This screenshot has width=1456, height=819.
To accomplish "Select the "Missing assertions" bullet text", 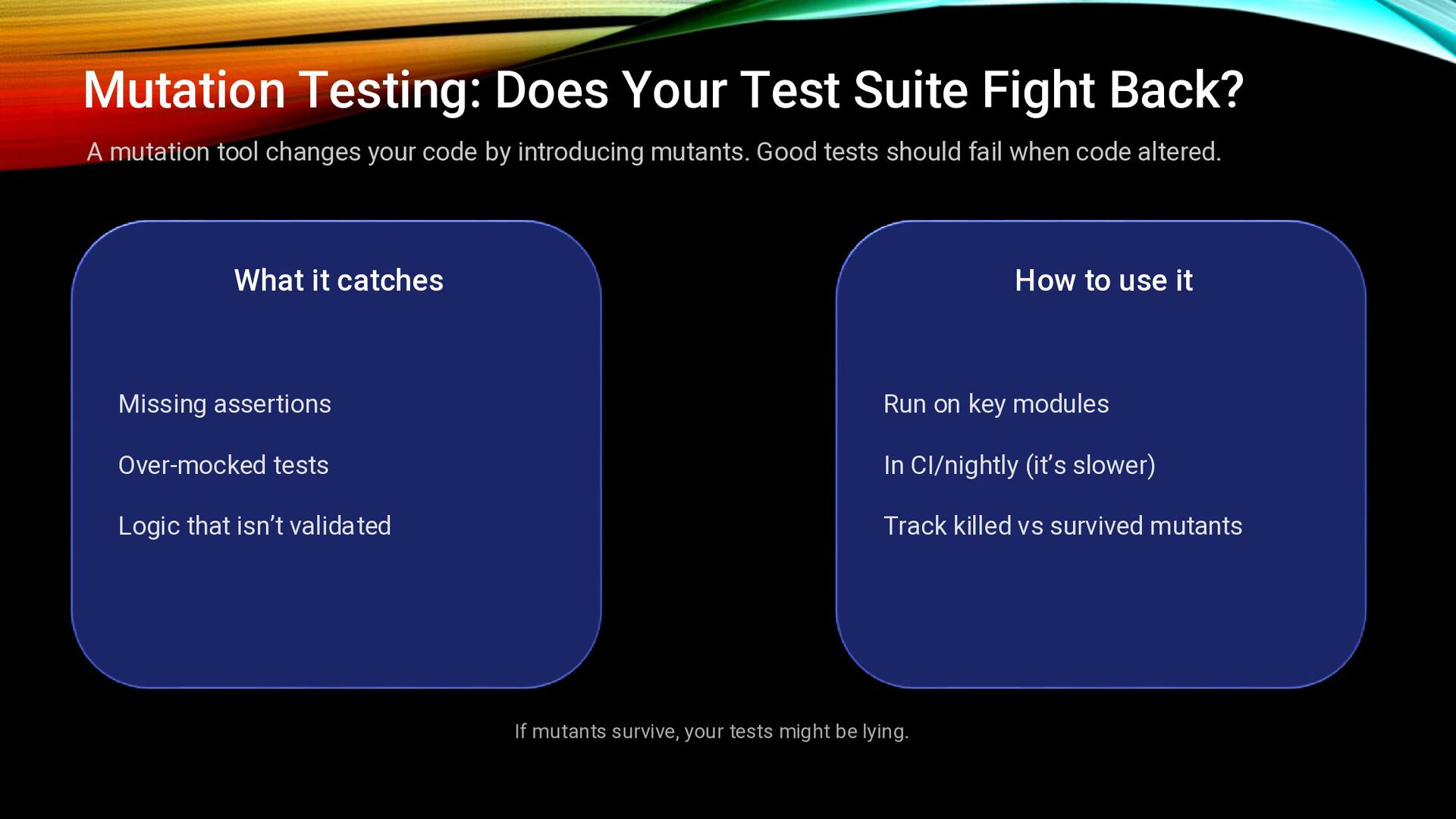I will click(224, 404).
